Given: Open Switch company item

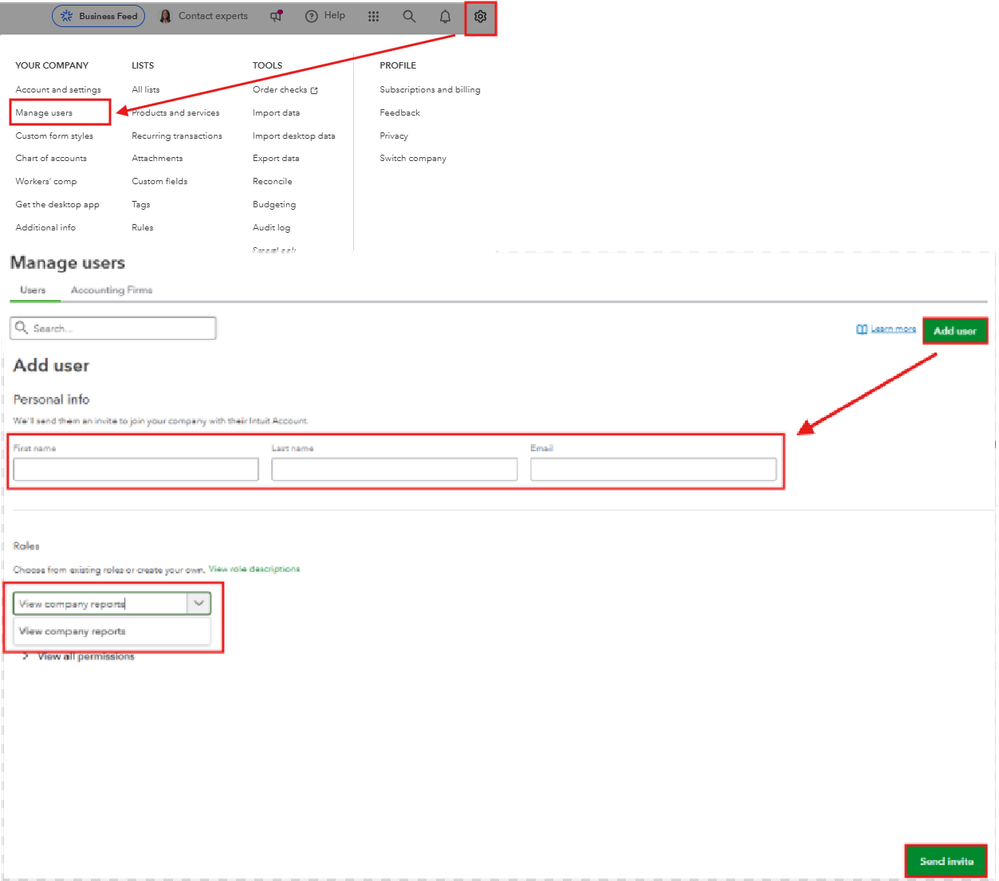Looking at the screenshot, I should [x=413, y=158].
